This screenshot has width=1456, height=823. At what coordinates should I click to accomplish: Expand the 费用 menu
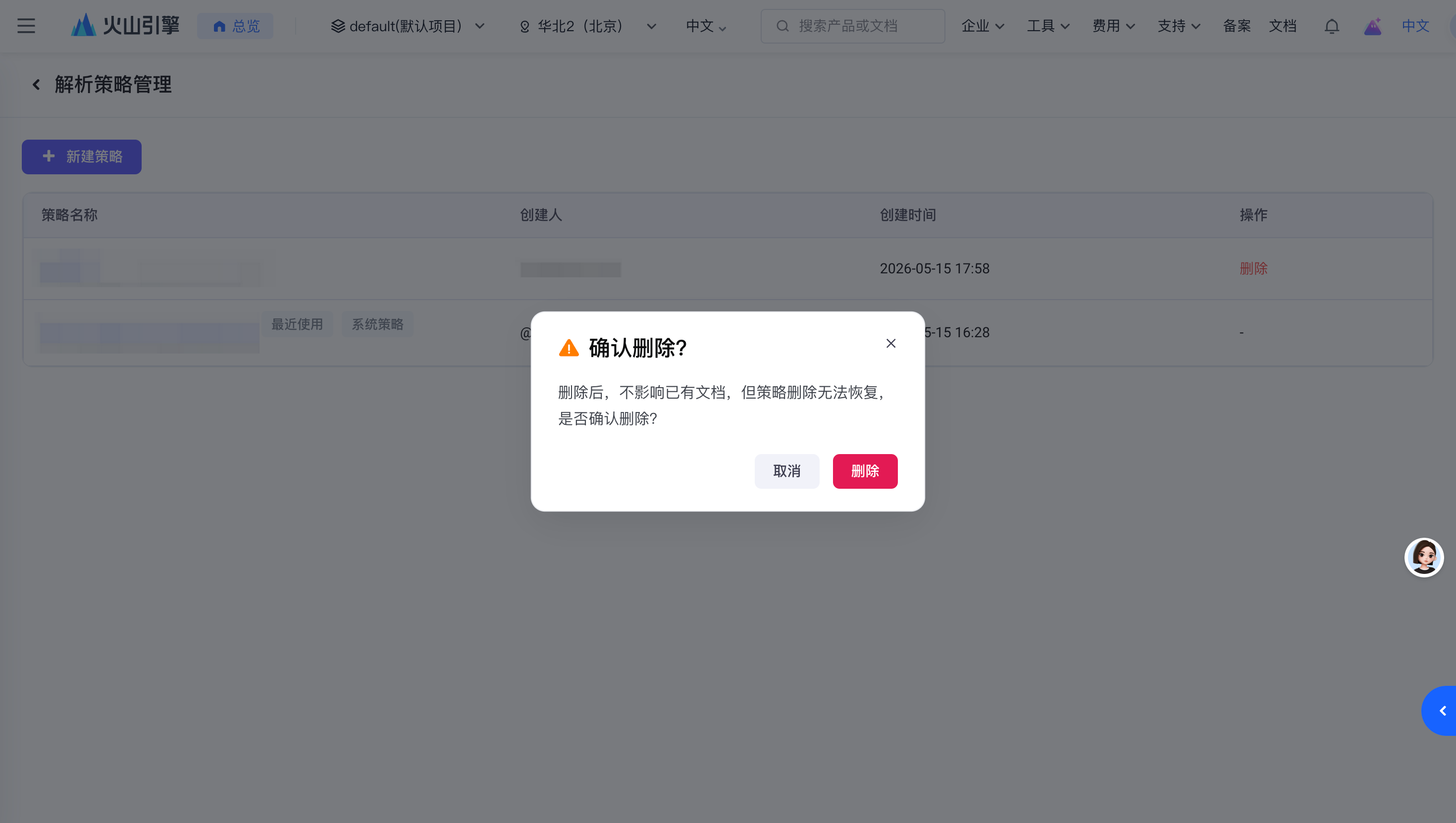coord(1113,26)
